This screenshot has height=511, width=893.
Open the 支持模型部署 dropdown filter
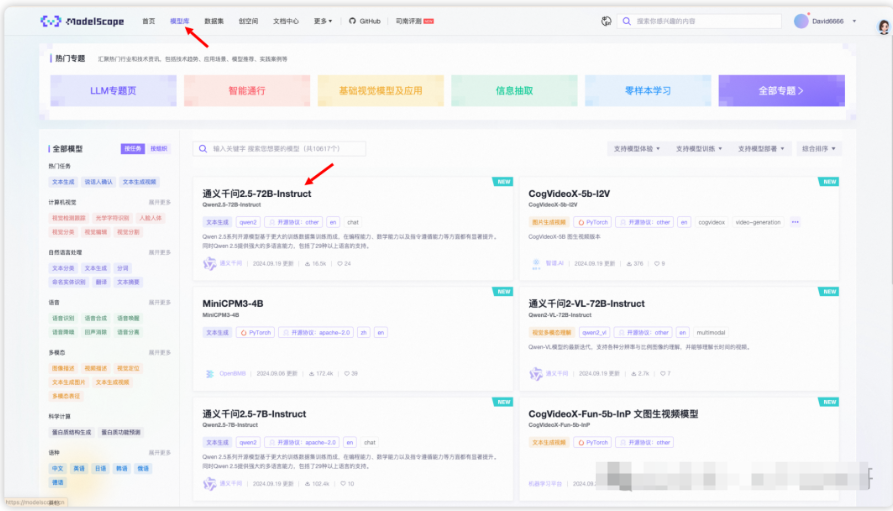pyautogui.click(x=761, y=149)
